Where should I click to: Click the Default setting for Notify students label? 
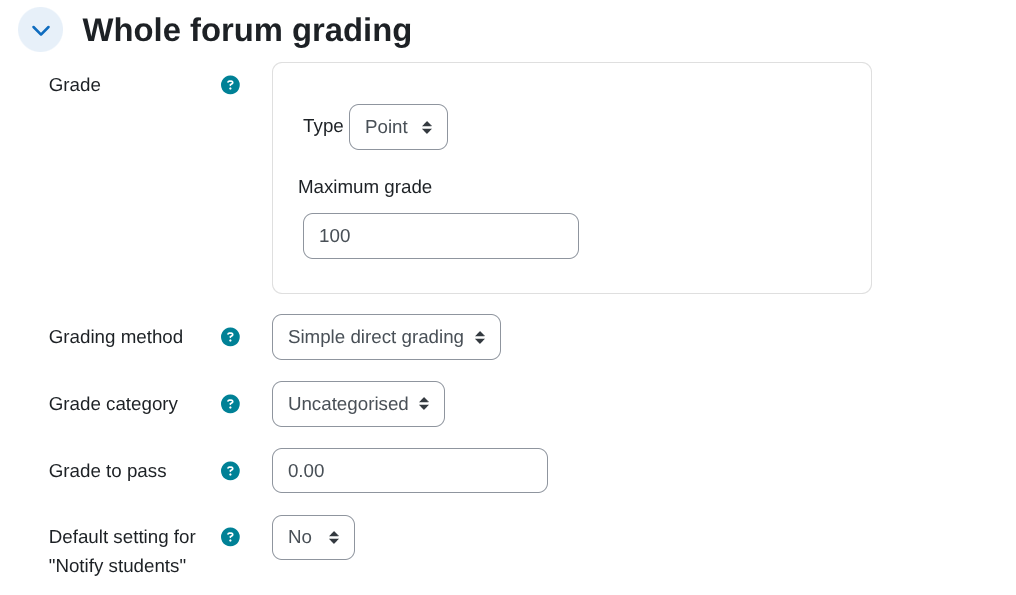tap(122, 551)
